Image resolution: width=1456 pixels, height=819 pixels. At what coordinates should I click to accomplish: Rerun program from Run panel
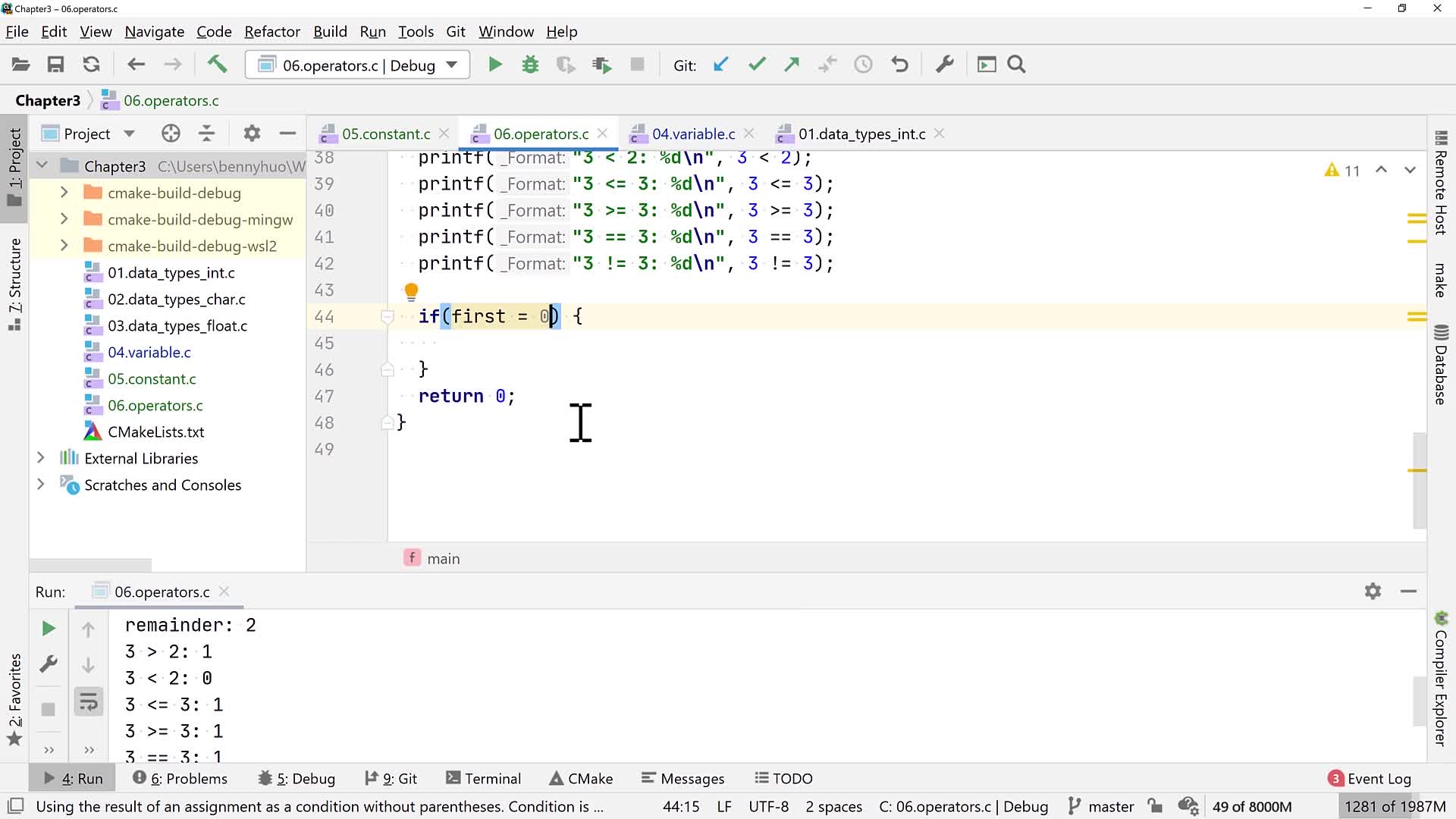point(48,628)
